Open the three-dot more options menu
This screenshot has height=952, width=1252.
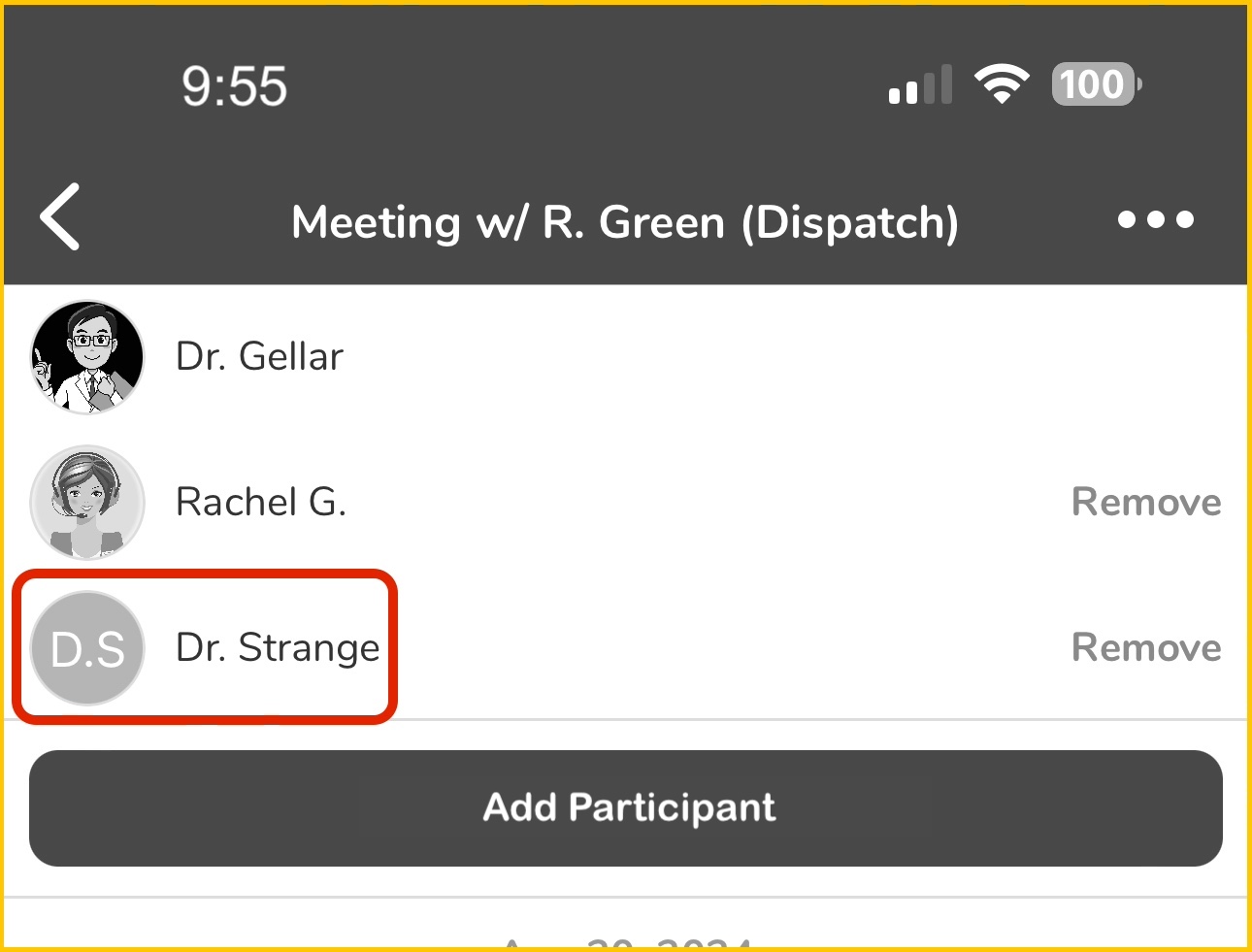tap(1155, 219)
